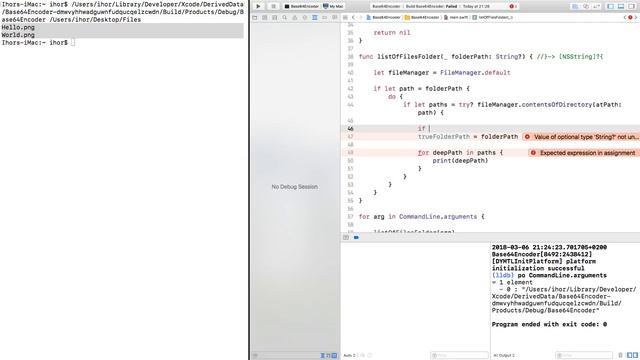Click 'po CommandLine.arguments' console line
The image size is (640, 360).
coord(562,276)
